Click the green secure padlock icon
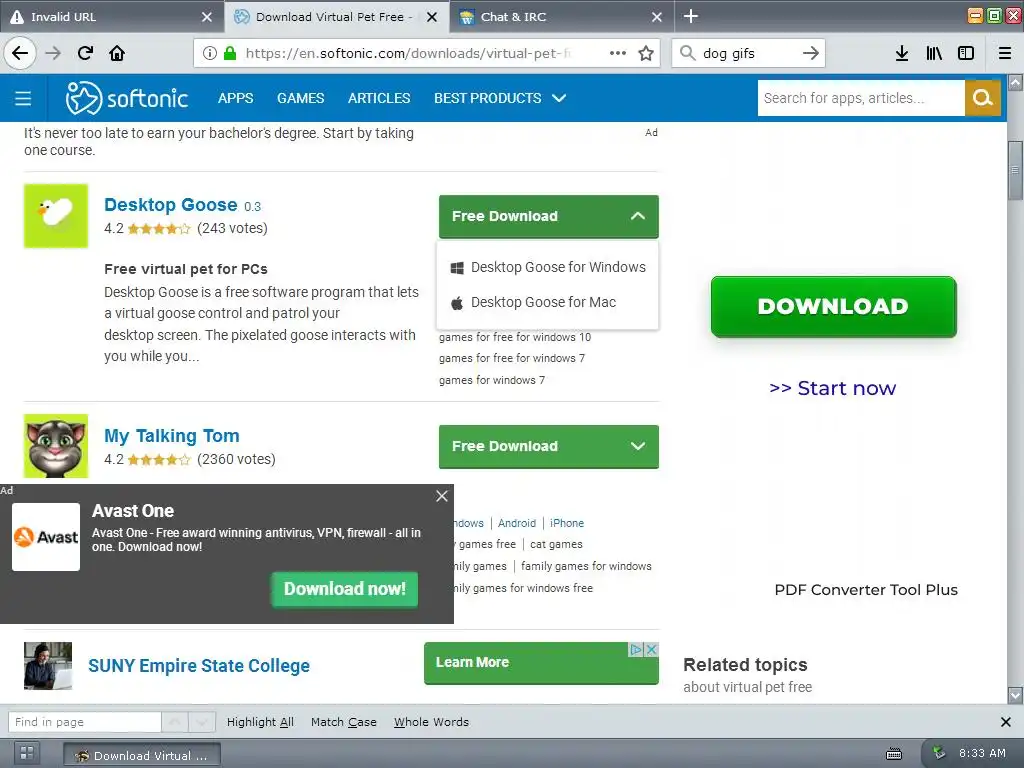 tap(230, 53)
